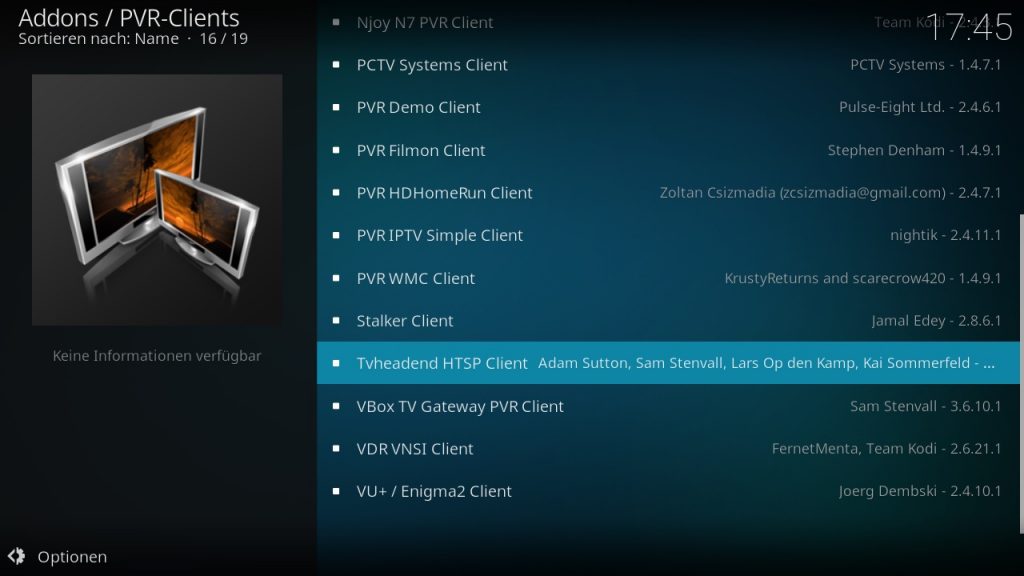The height and width of the screenshot is (576, 1024).
Task: Click the Addons / PVR-Clients heading
Action: pos(129,18)
